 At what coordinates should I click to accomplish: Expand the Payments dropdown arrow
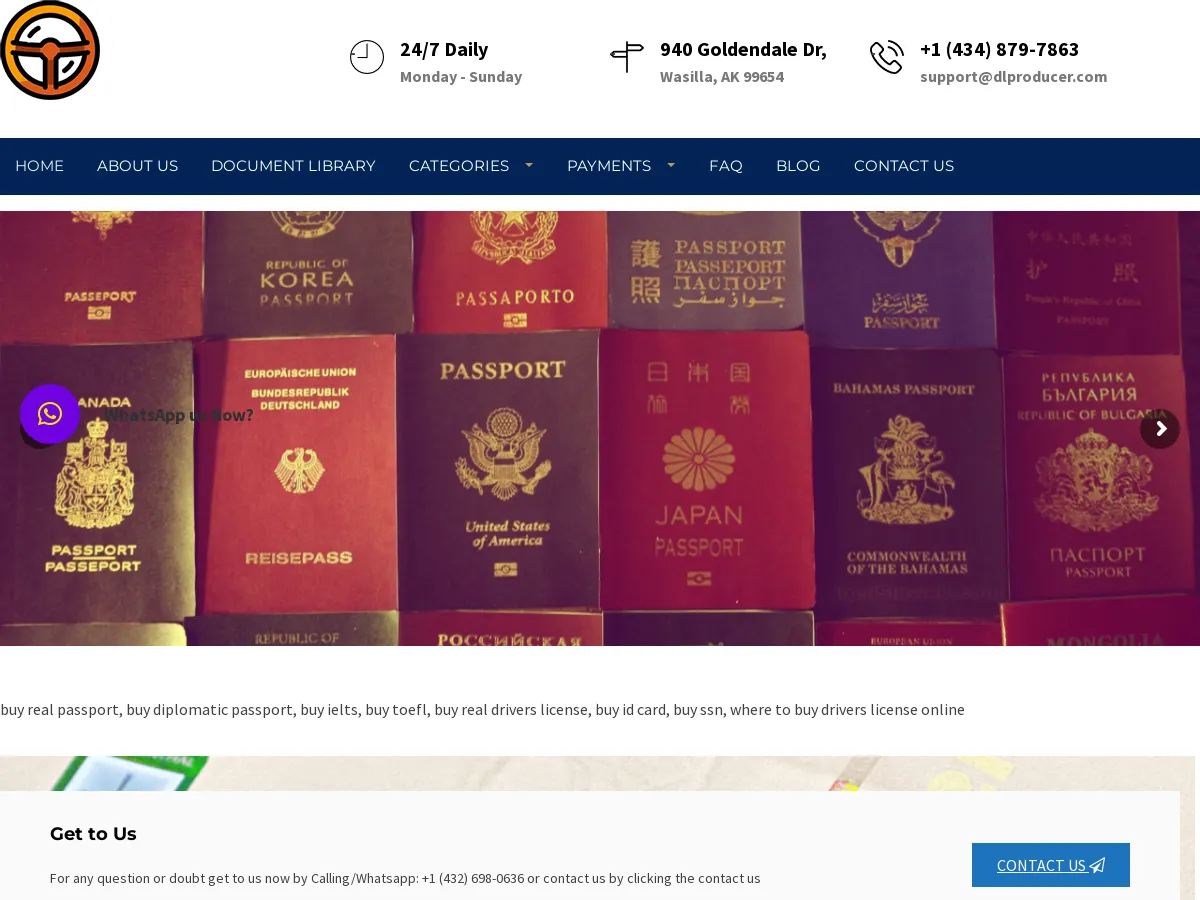(671, 165)
